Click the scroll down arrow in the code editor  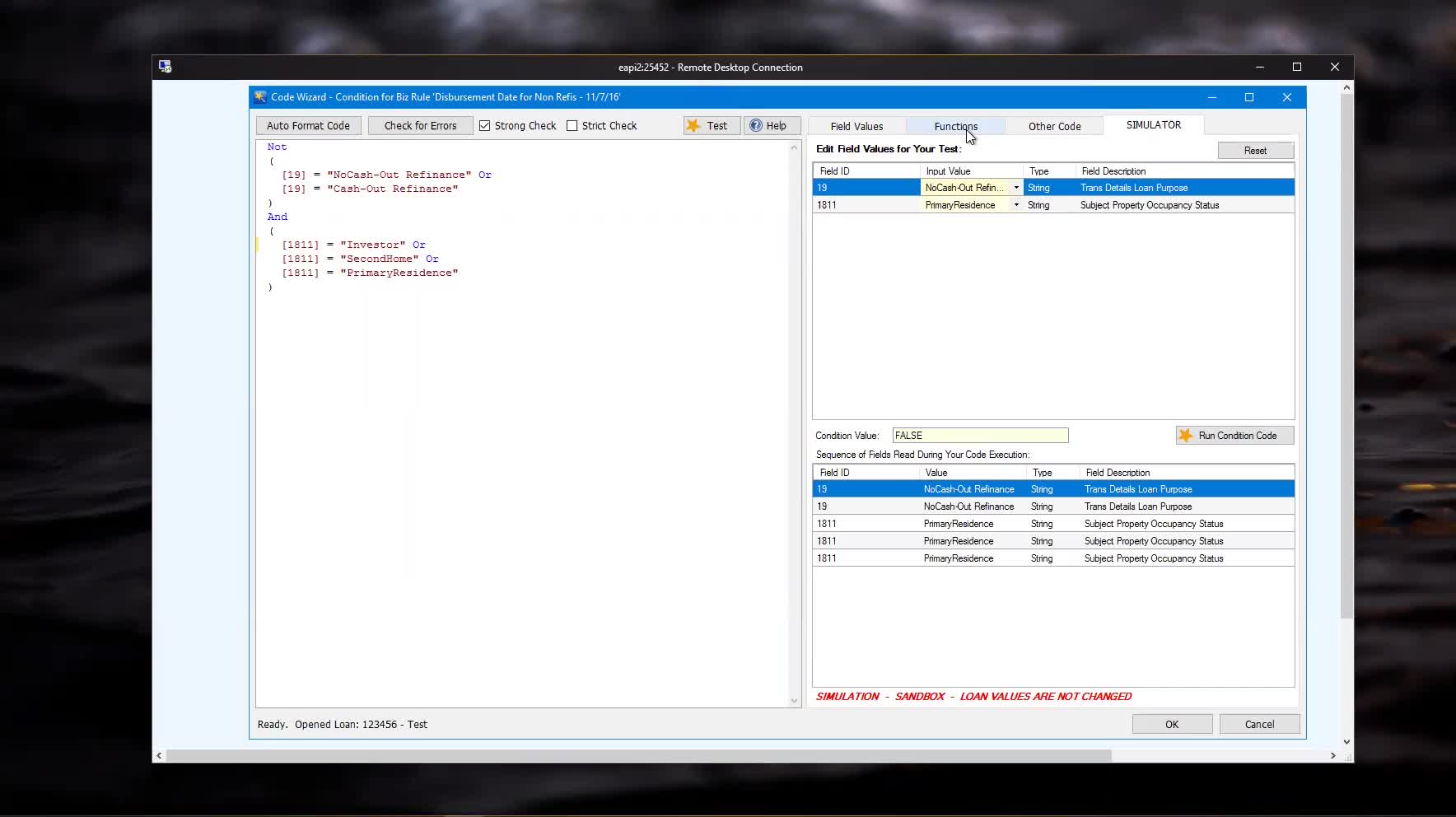click(x=795, y=701)
